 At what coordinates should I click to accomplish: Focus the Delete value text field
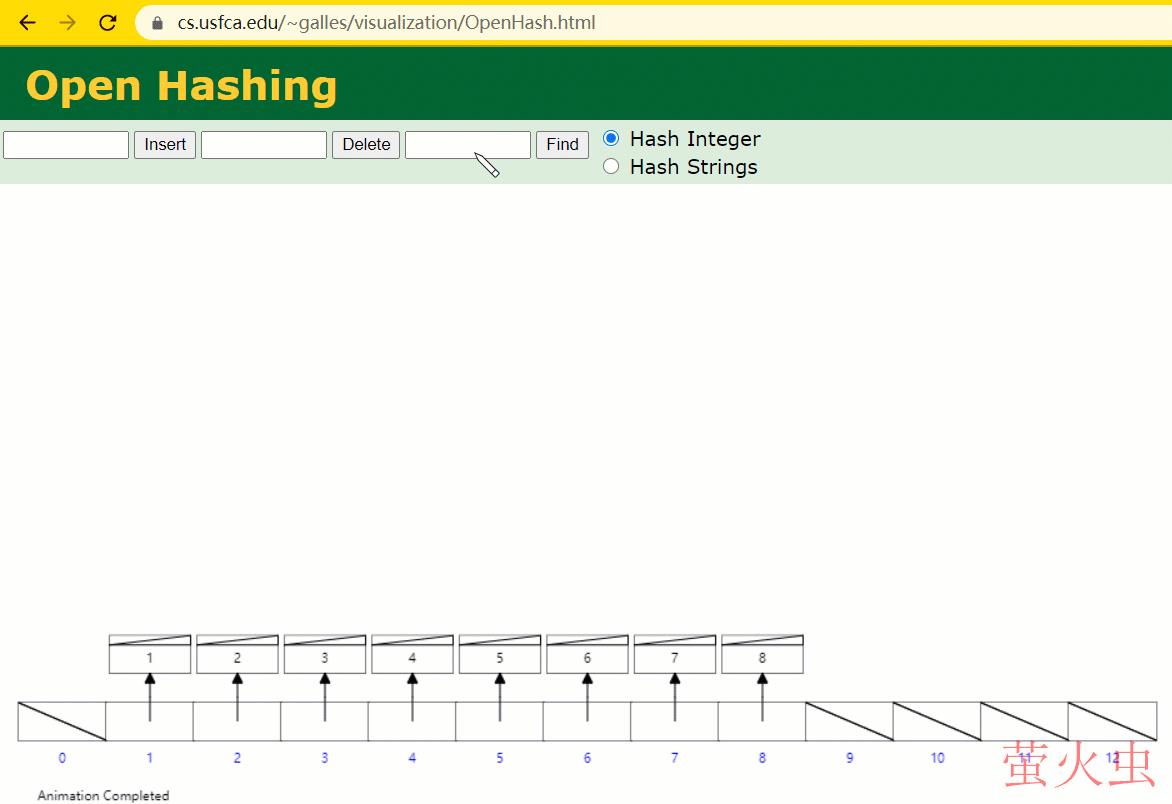point(264,145)
